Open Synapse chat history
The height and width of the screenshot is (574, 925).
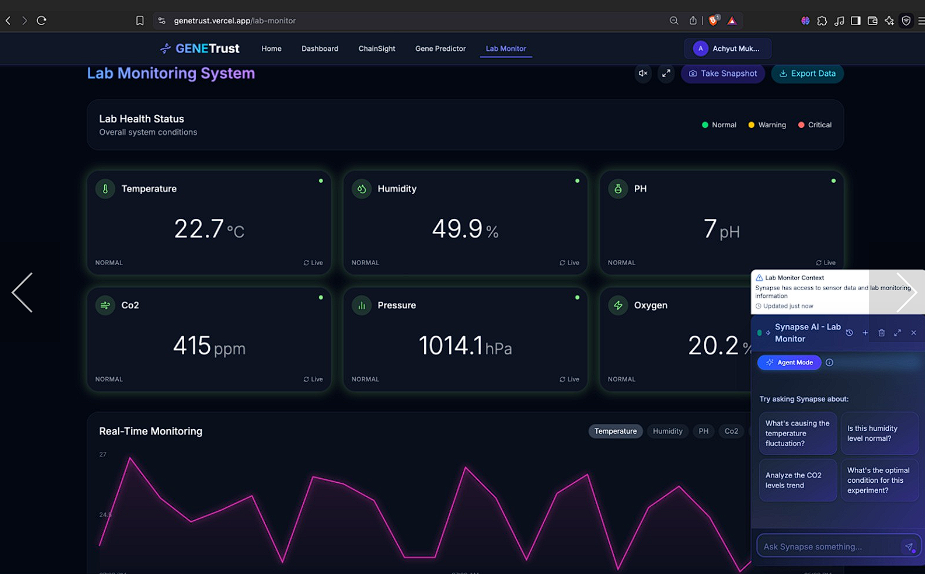coord(849,332)
